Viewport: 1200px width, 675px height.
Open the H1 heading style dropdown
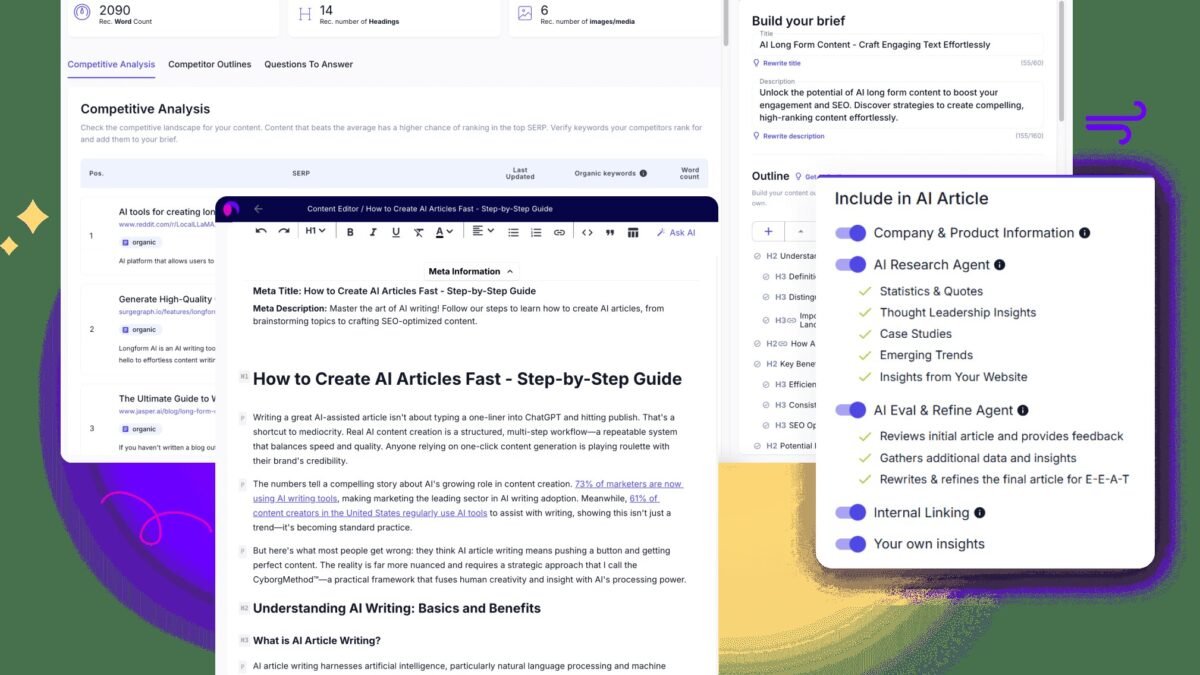tap(315, 232)
